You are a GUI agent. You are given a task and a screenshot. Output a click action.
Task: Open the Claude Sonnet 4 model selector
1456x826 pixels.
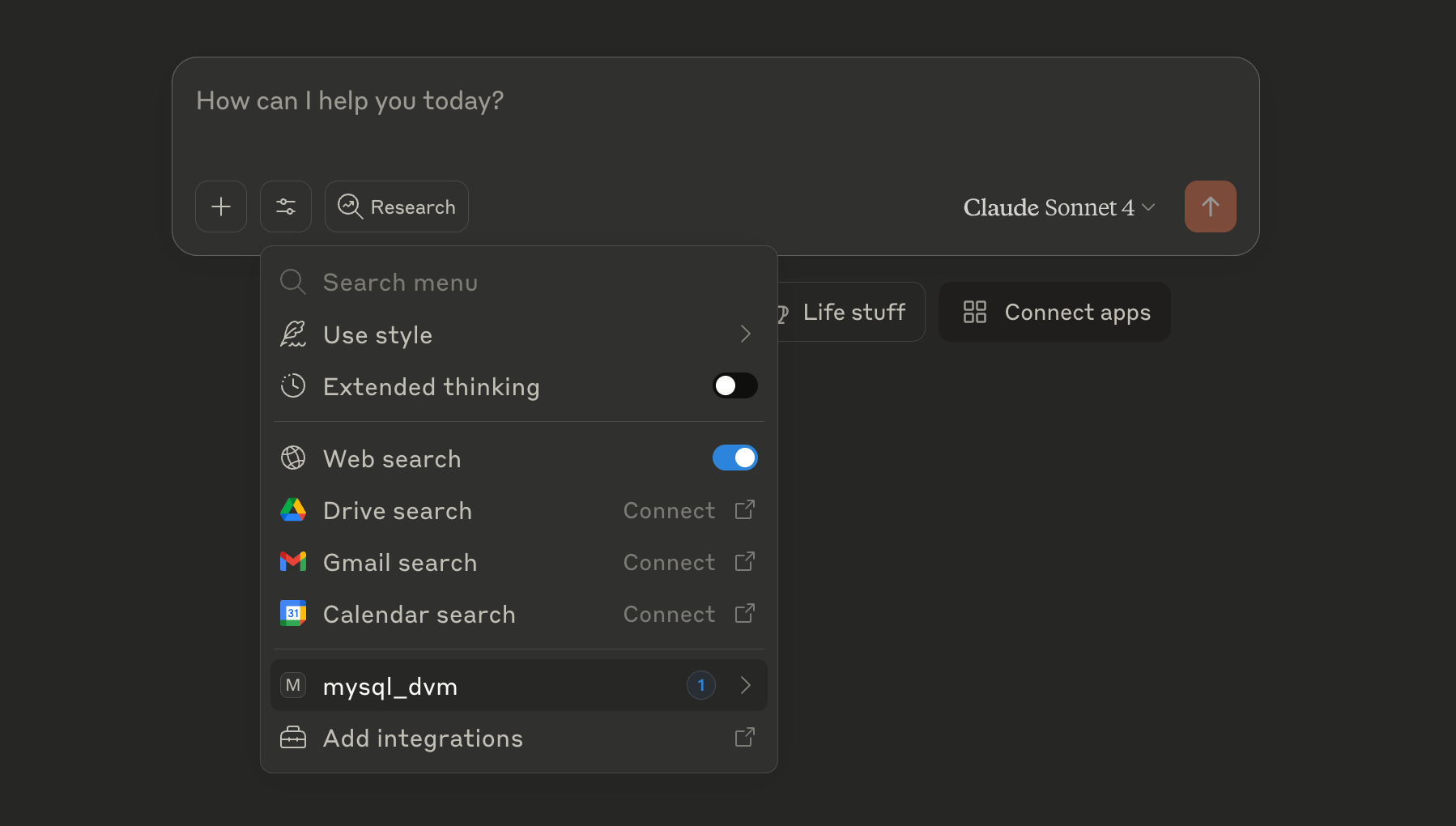[x=1059, y=207]
